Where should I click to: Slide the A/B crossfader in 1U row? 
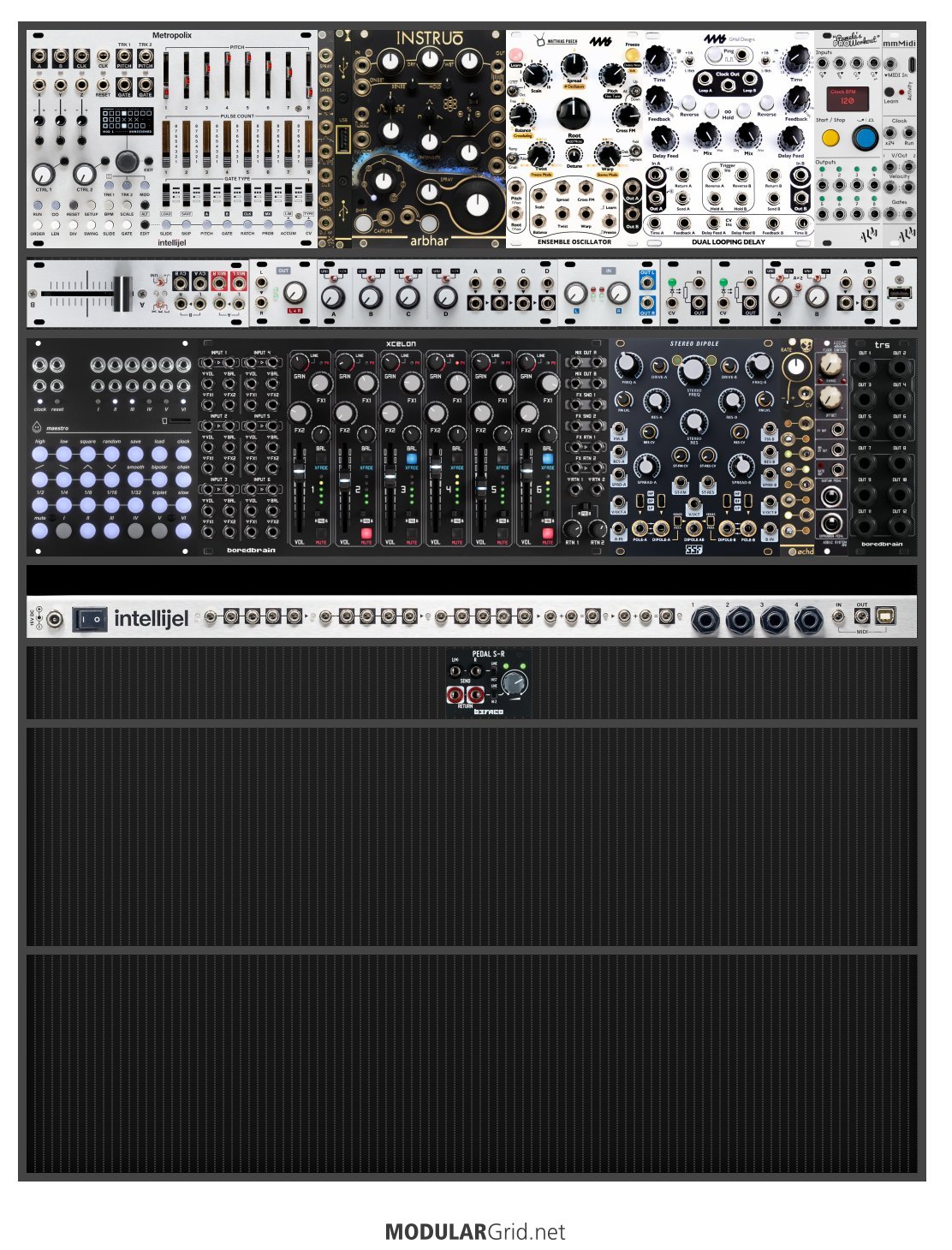[x=124, y=294]
